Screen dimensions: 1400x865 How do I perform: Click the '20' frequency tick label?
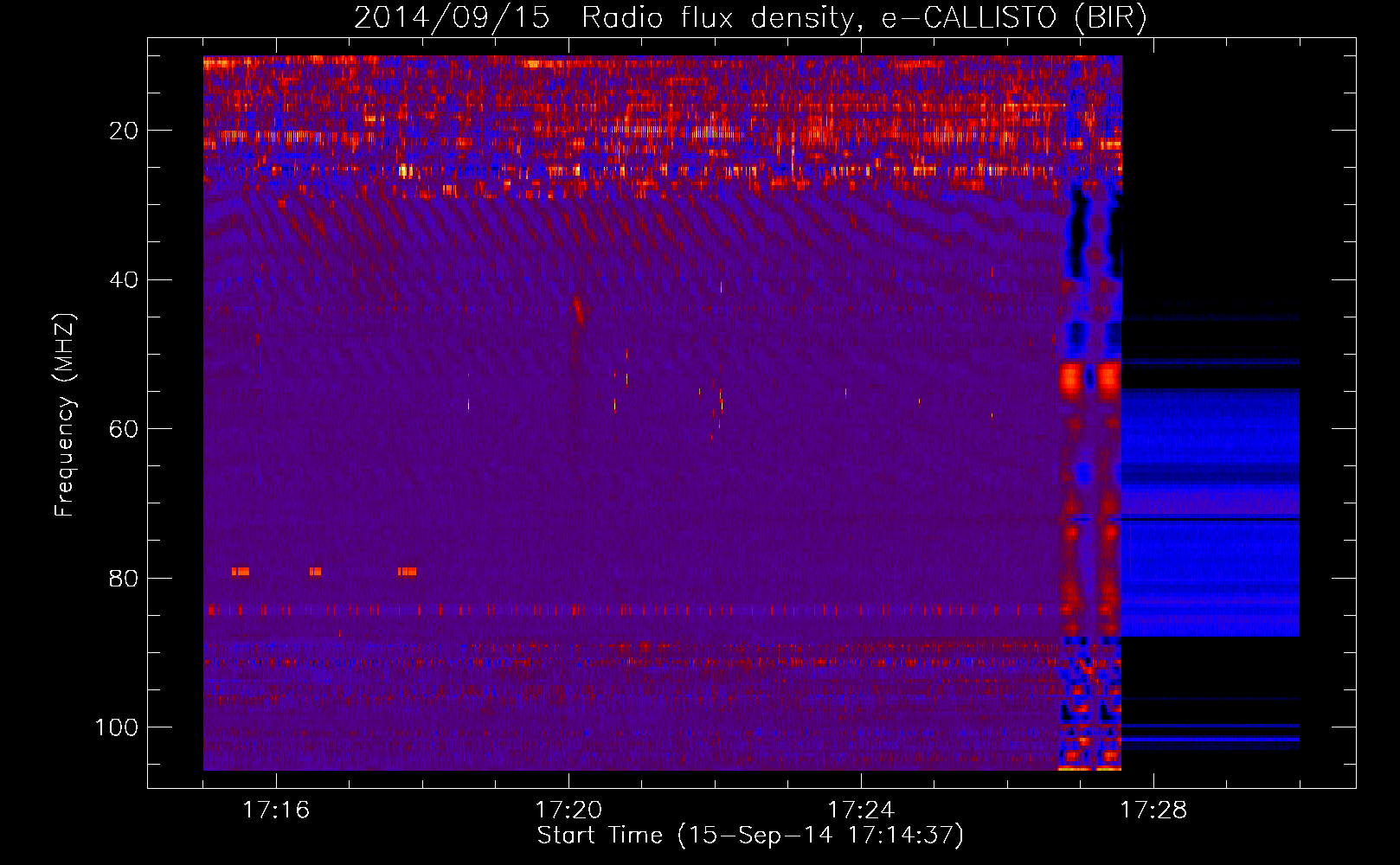[x=125, y=131]
